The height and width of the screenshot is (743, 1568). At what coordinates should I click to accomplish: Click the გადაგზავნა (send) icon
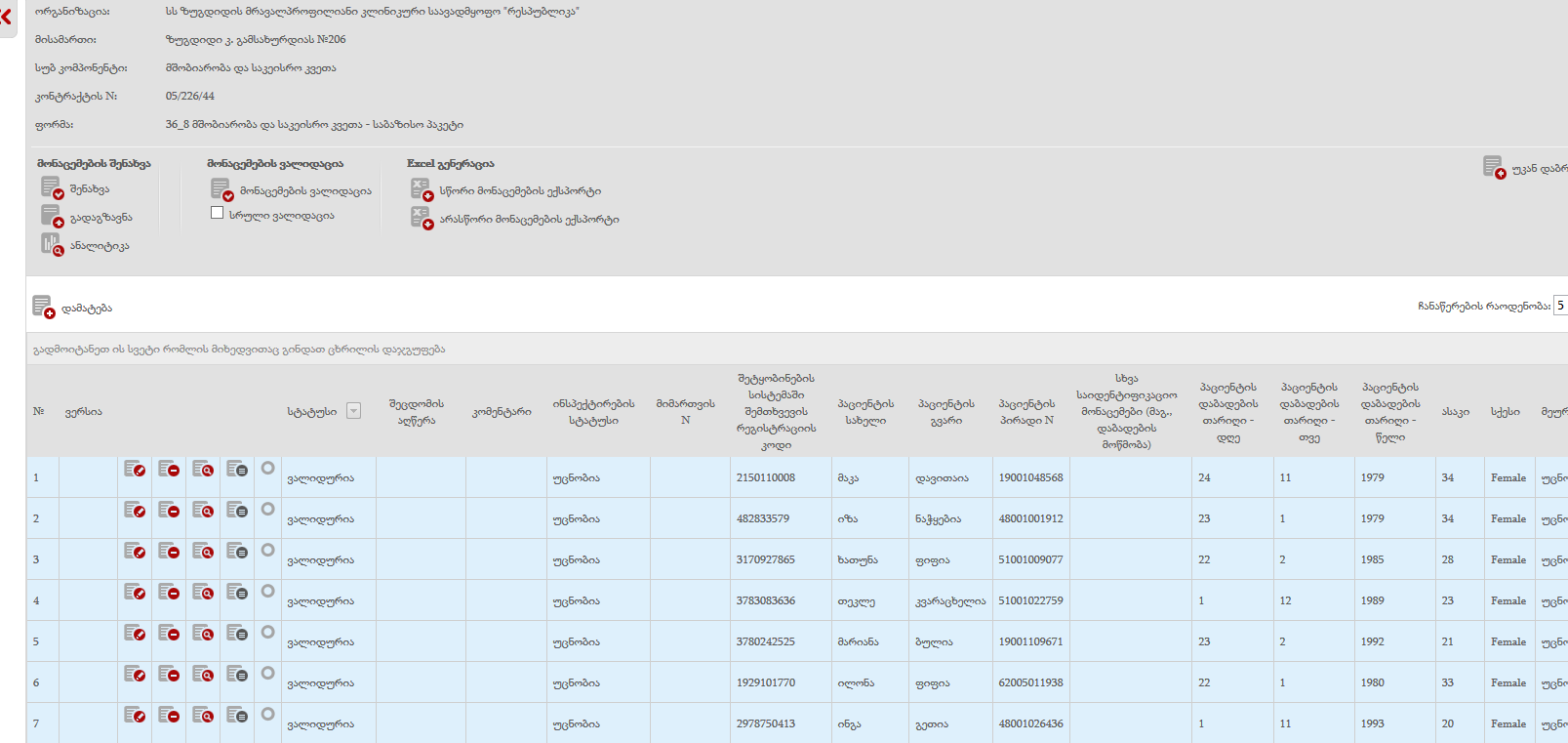52,216
